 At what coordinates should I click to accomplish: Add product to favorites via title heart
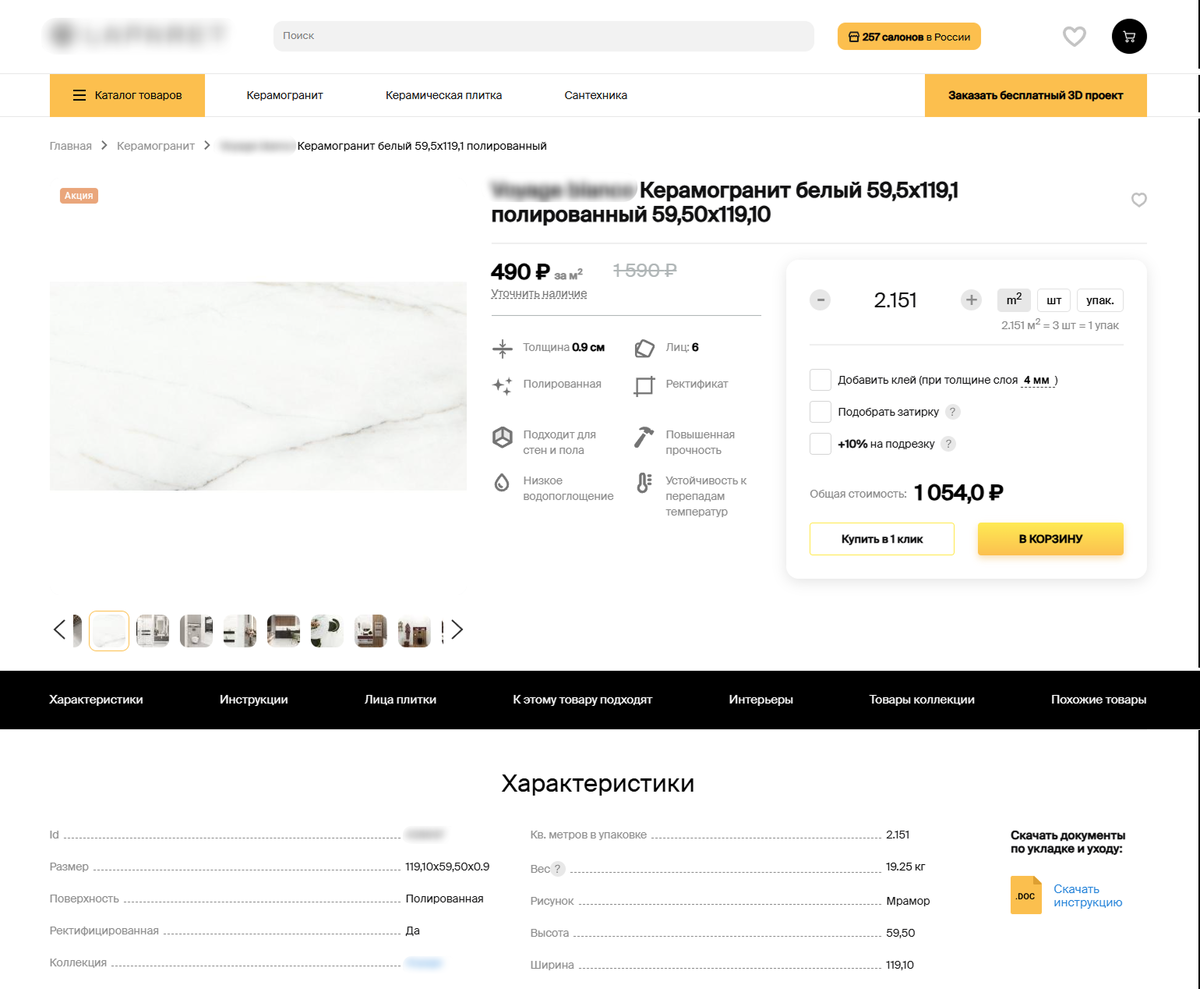[1139, 200]
